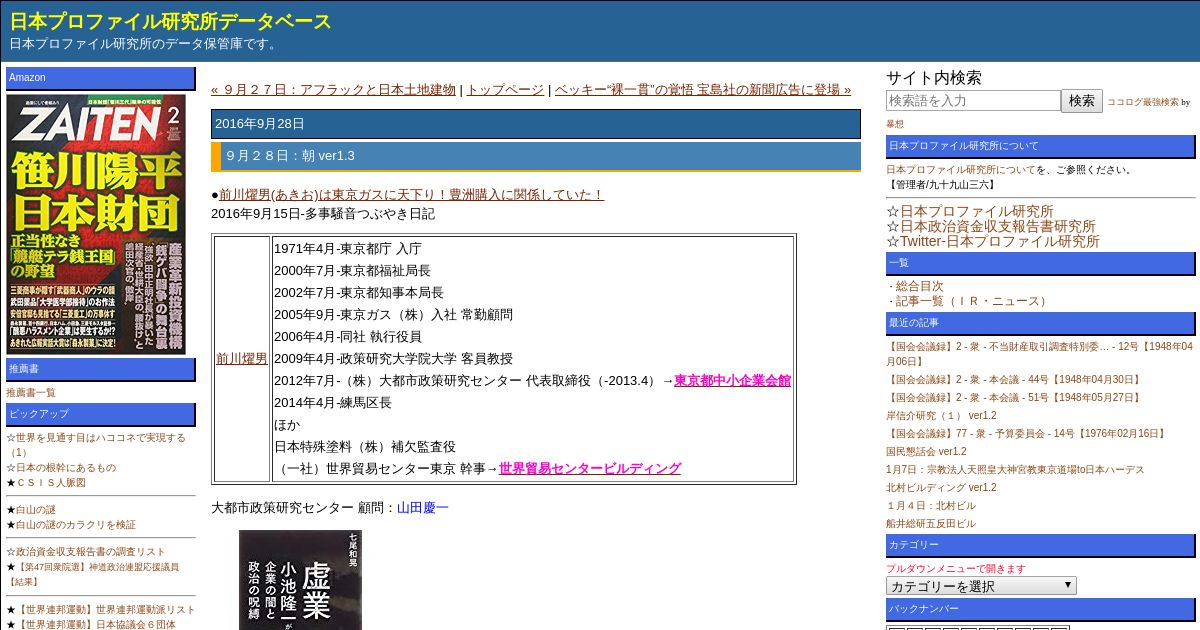Open 日本プロファイル研究所について link

click(961, 170)
